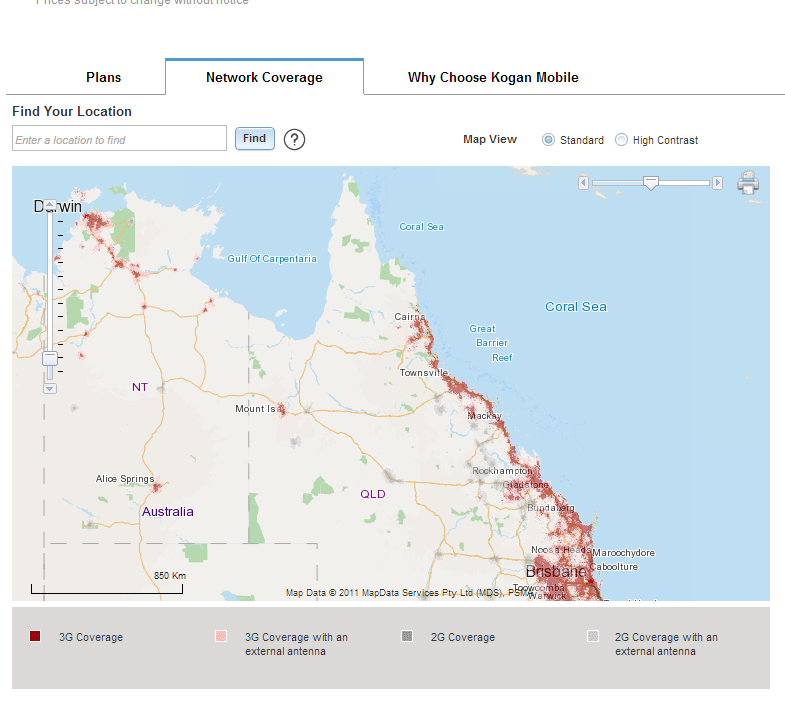Click the Rockhampton label on the map
This screenshot has width=785, height=720.
[502, 471]
